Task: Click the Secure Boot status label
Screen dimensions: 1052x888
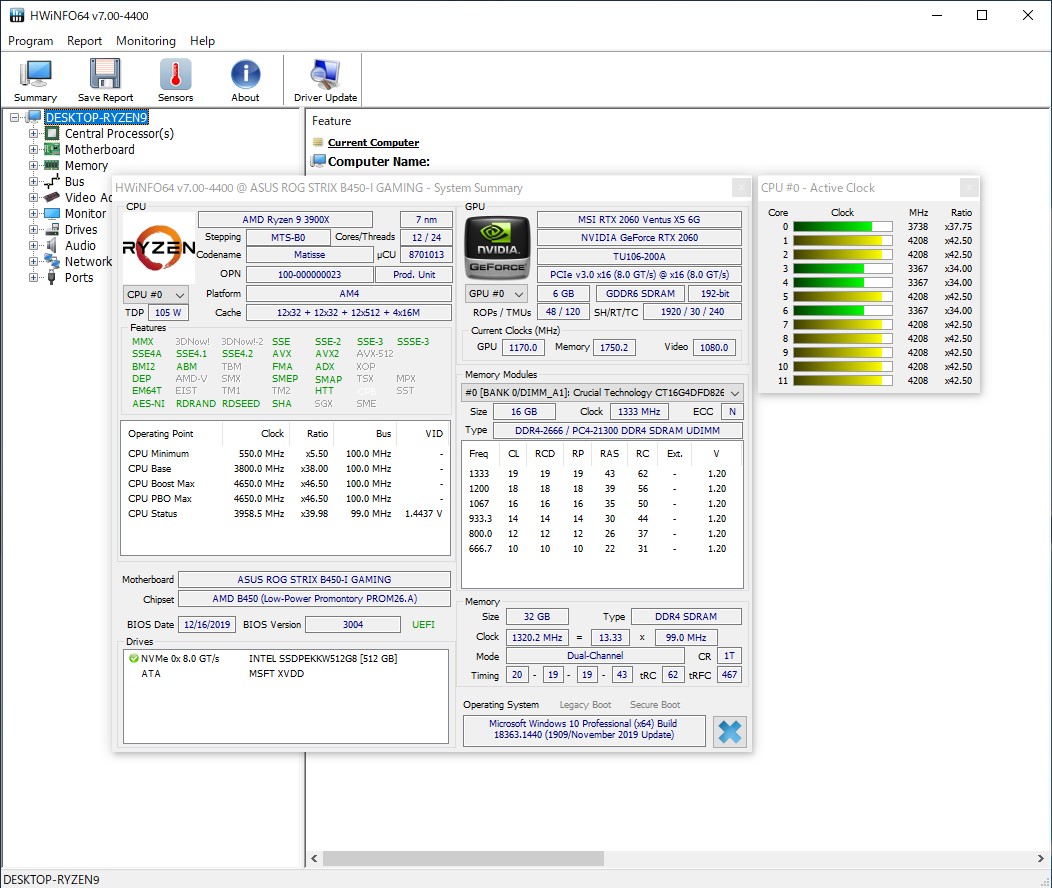Action: [x=654, y=704]
